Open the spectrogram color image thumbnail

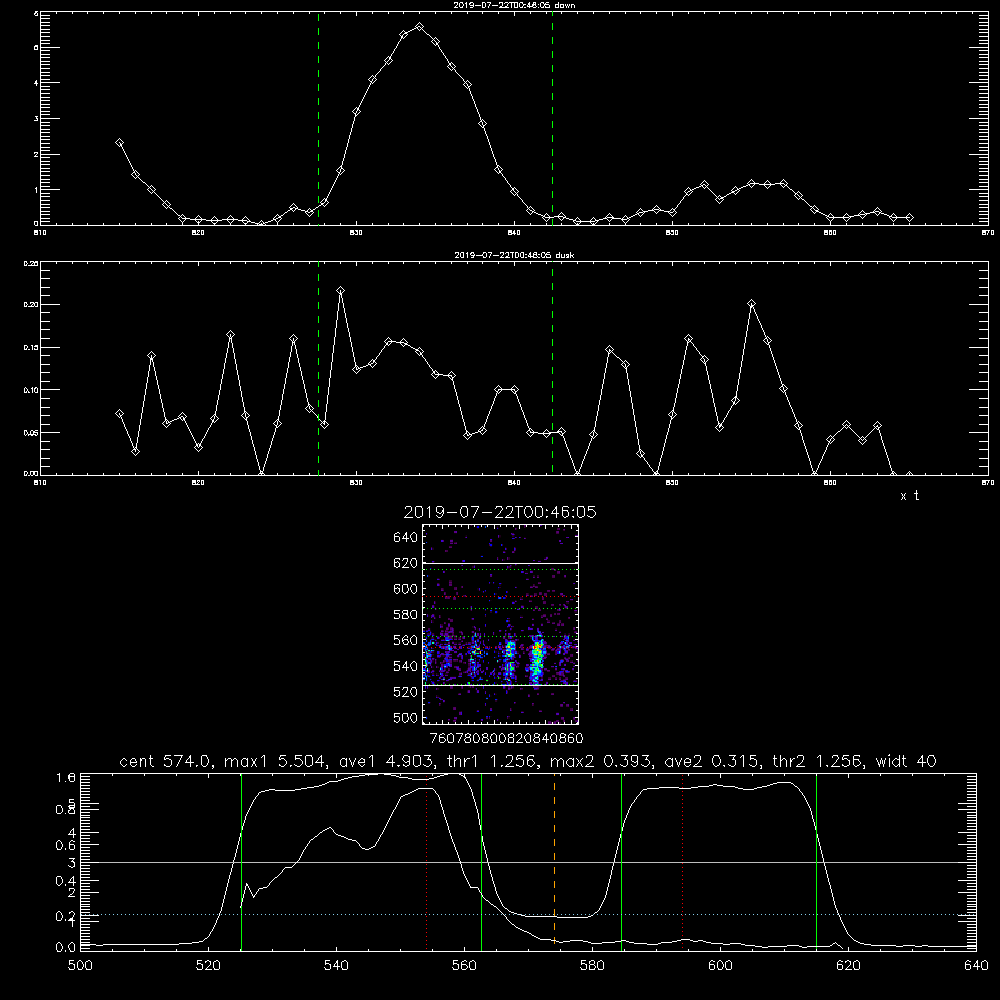(501, 624)
